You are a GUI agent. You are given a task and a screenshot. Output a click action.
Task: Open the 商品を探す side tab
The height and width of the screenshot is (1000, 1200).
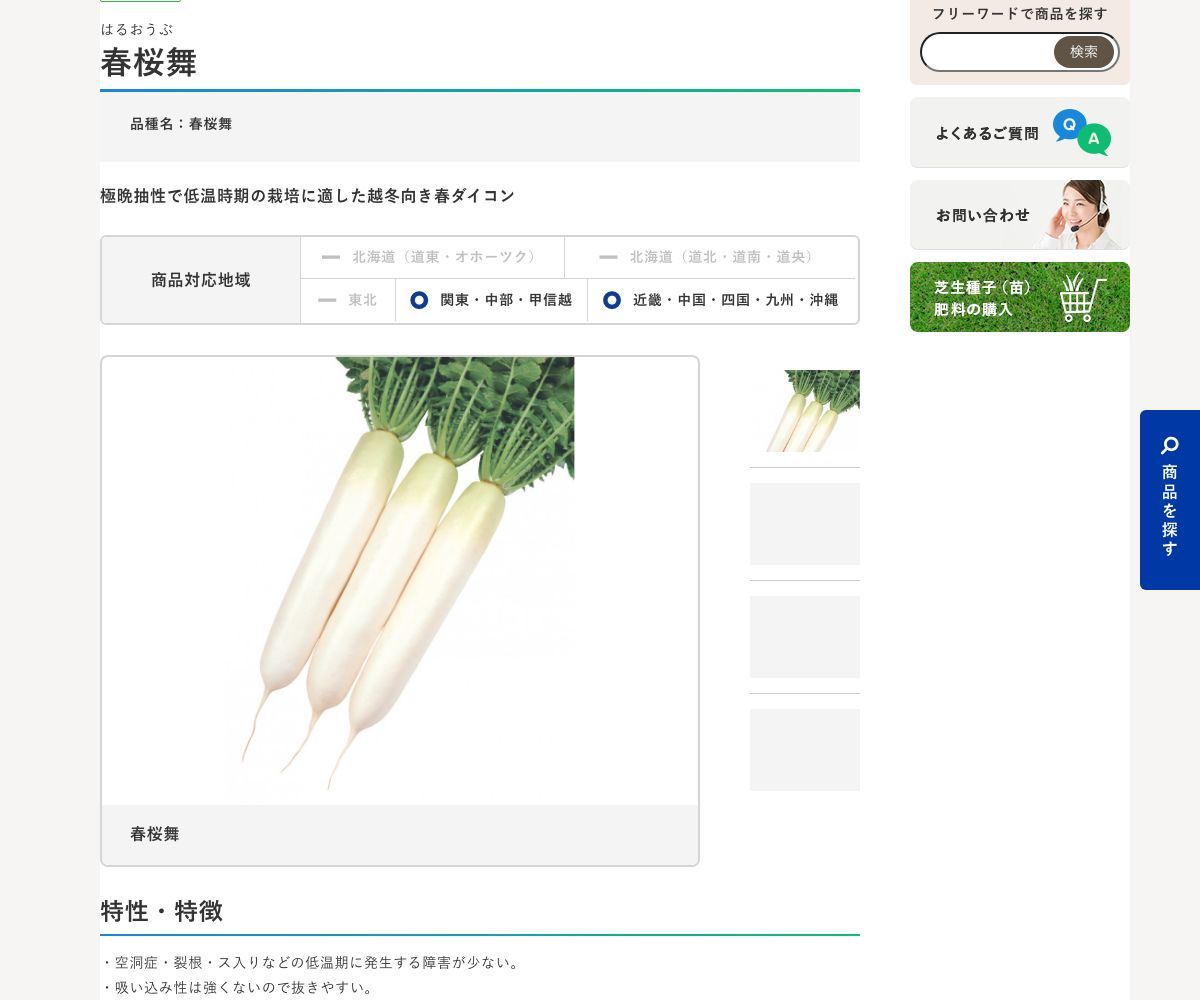tap(1169, 510)
